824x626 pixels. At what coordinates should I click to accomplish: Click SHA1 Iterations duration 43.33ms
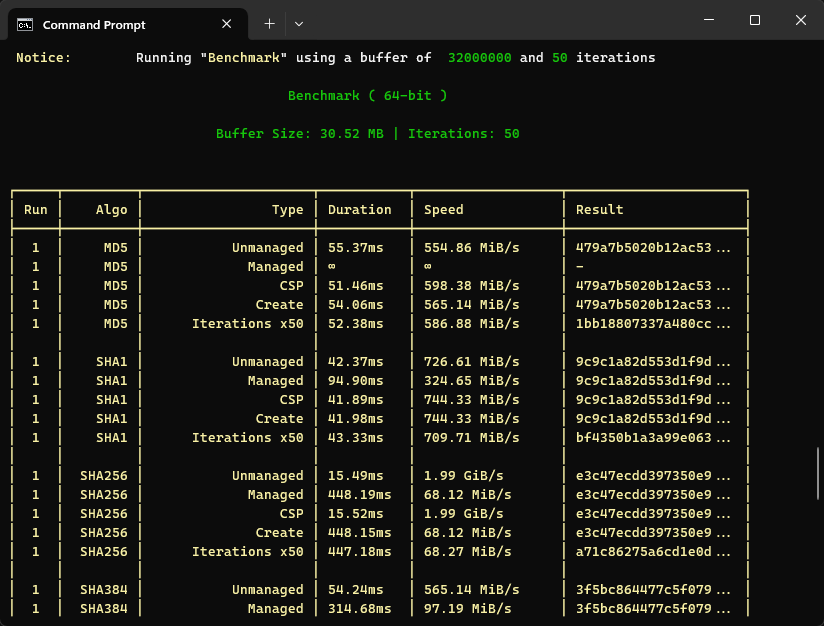point(356,438)
